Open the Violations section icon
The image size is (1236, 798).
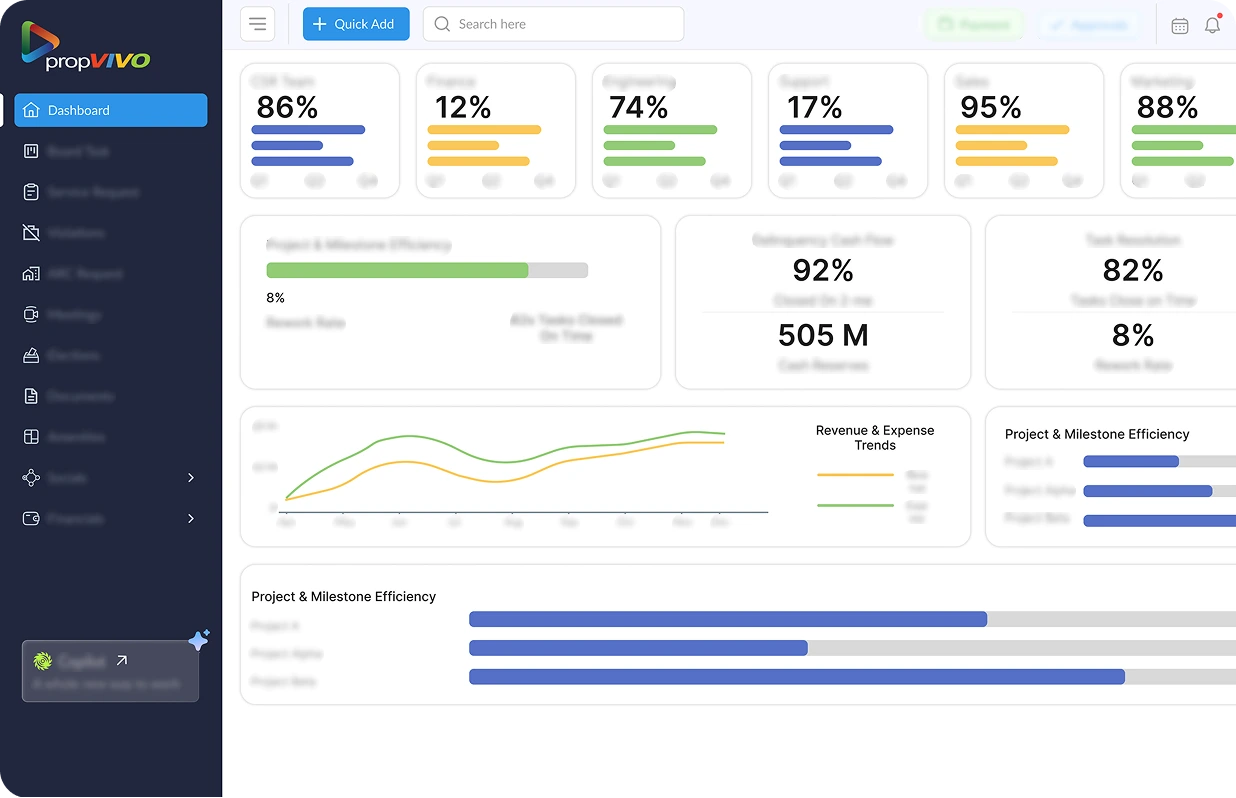(x=36, y=233)
